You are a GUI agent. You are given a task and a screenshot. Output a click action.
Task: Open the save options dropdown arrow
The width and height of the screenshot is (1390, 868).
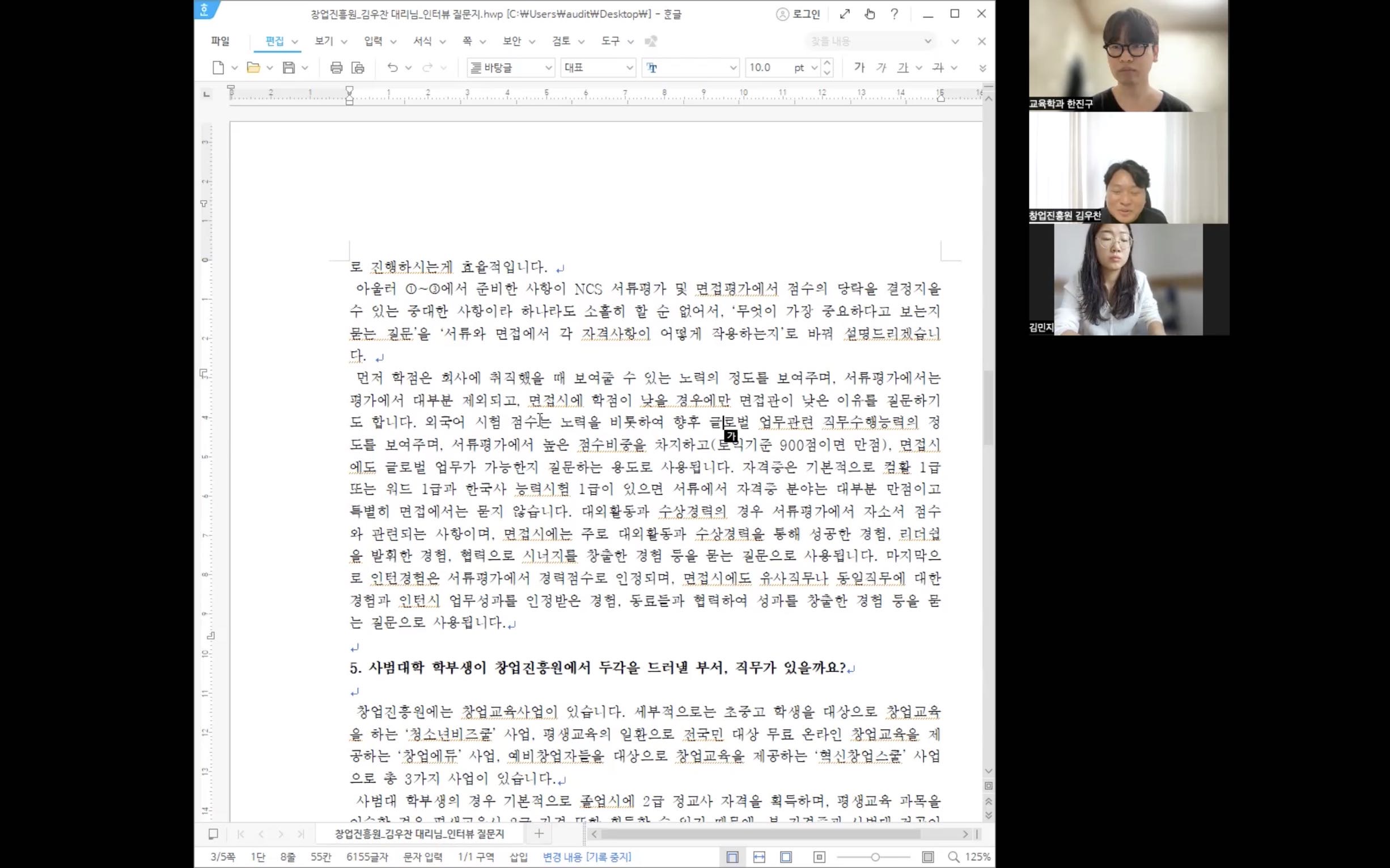(x=305, y=68)
